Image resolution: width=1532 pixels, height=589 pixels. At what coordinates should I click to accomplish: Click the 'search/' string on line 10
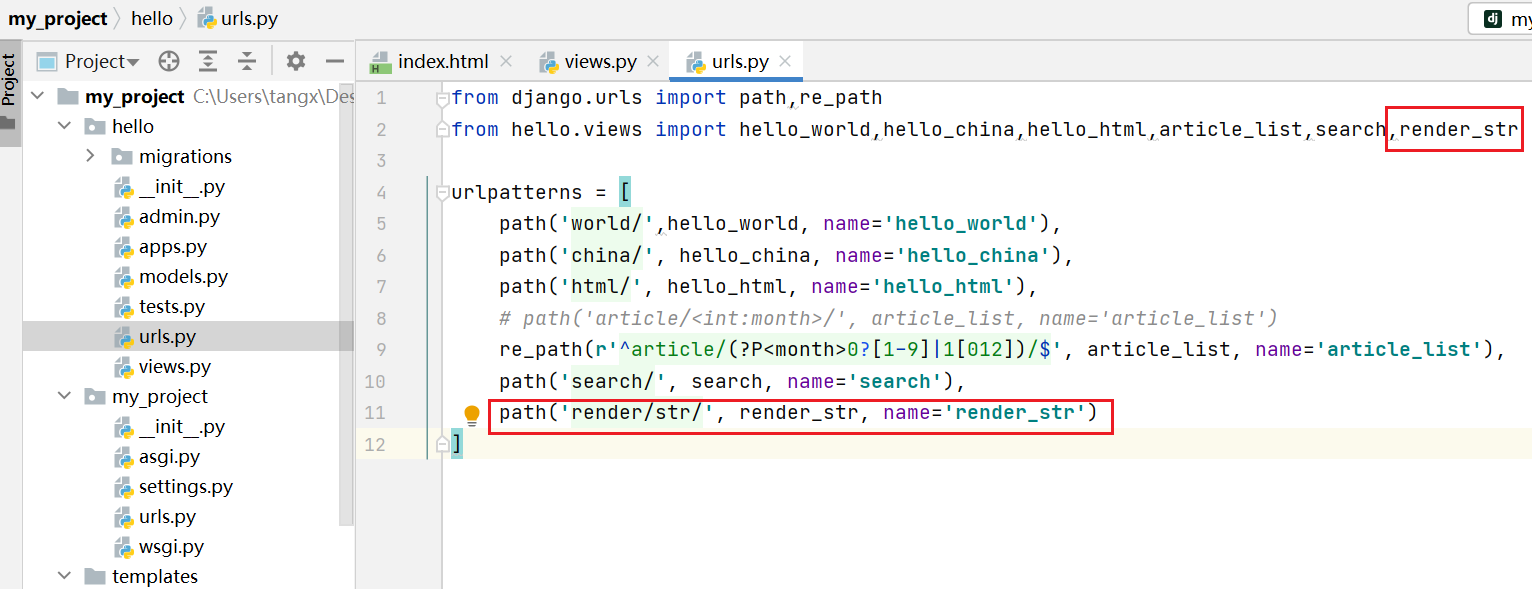613,381
